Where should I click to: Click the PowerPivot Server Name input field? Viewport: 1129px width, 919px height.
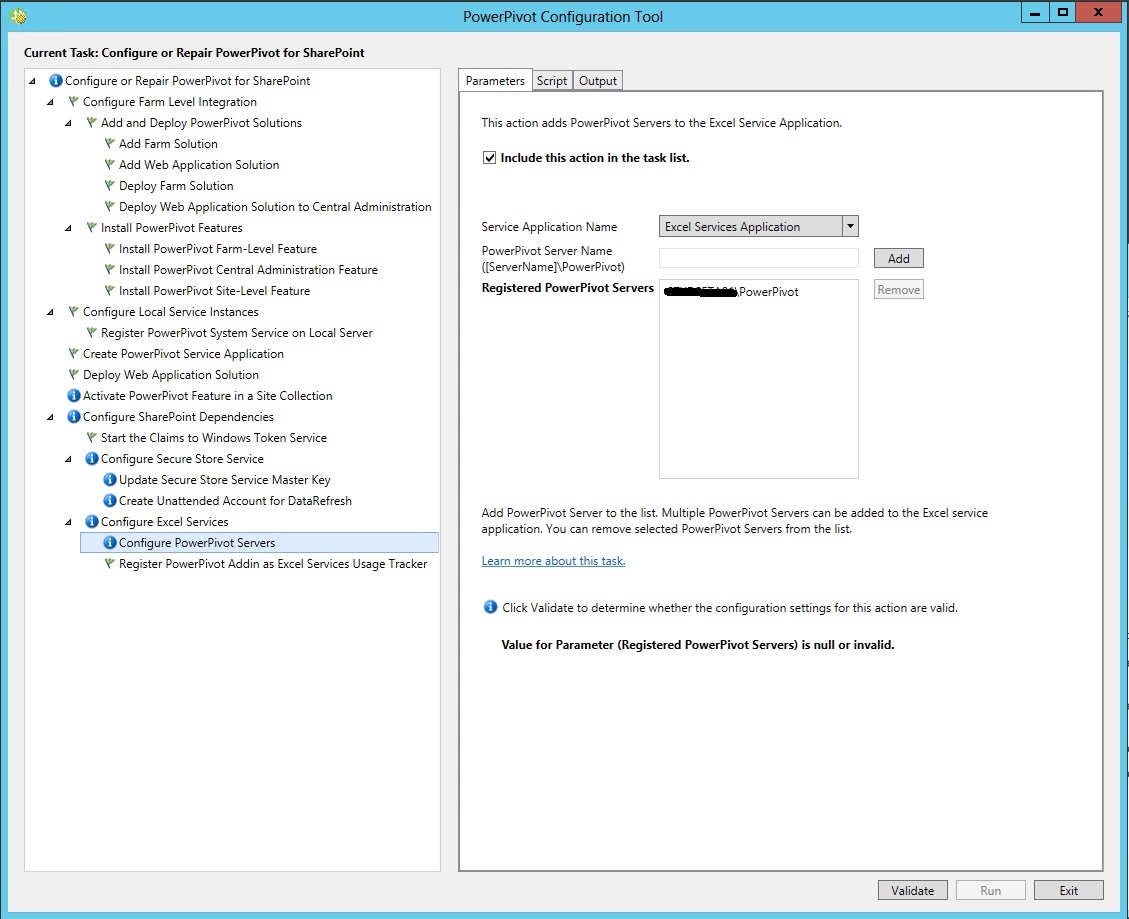point(758,257)
